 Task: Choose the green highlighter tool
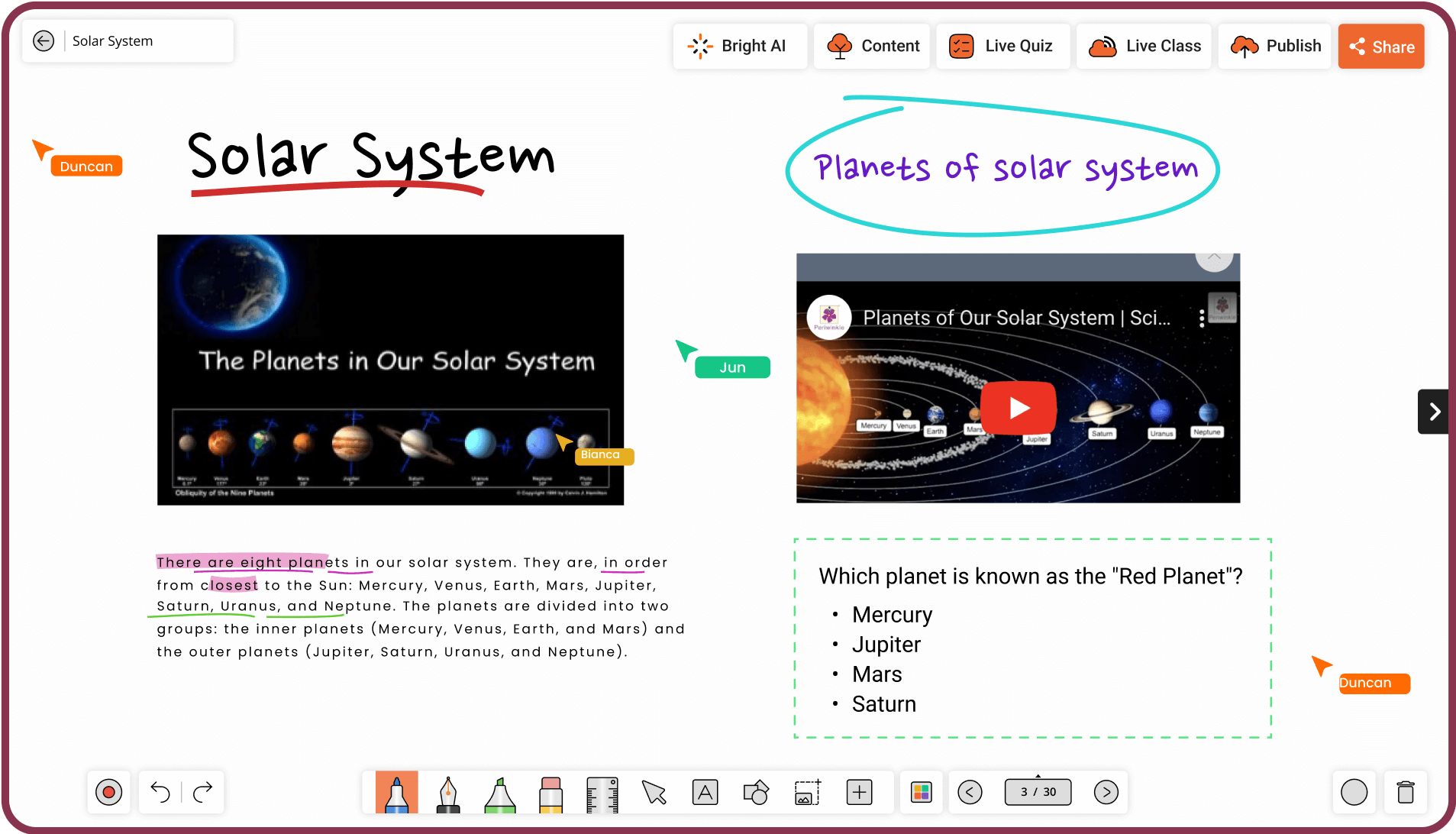pos(500,793)
